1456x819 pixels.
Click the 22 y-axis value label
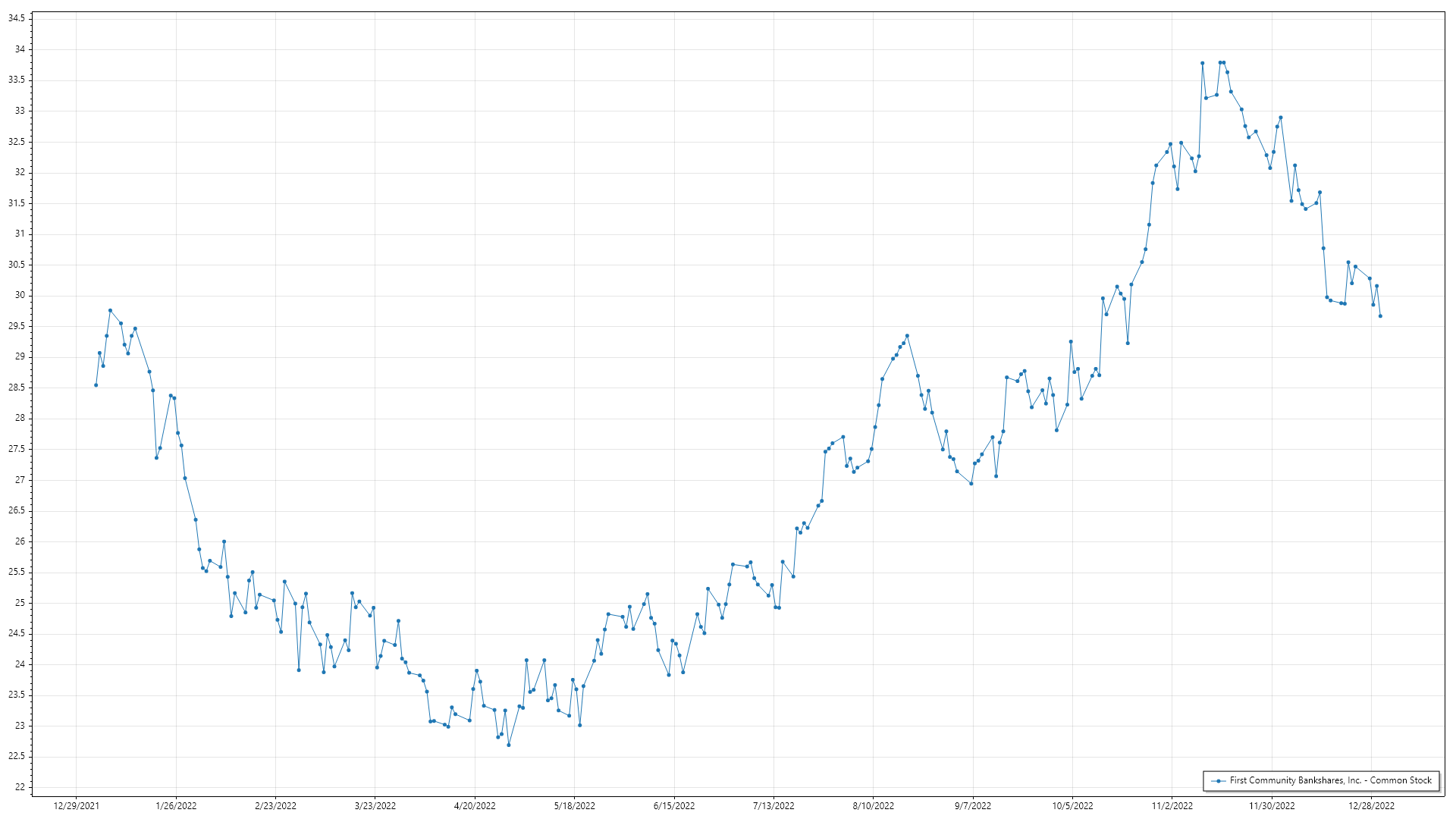20,787
